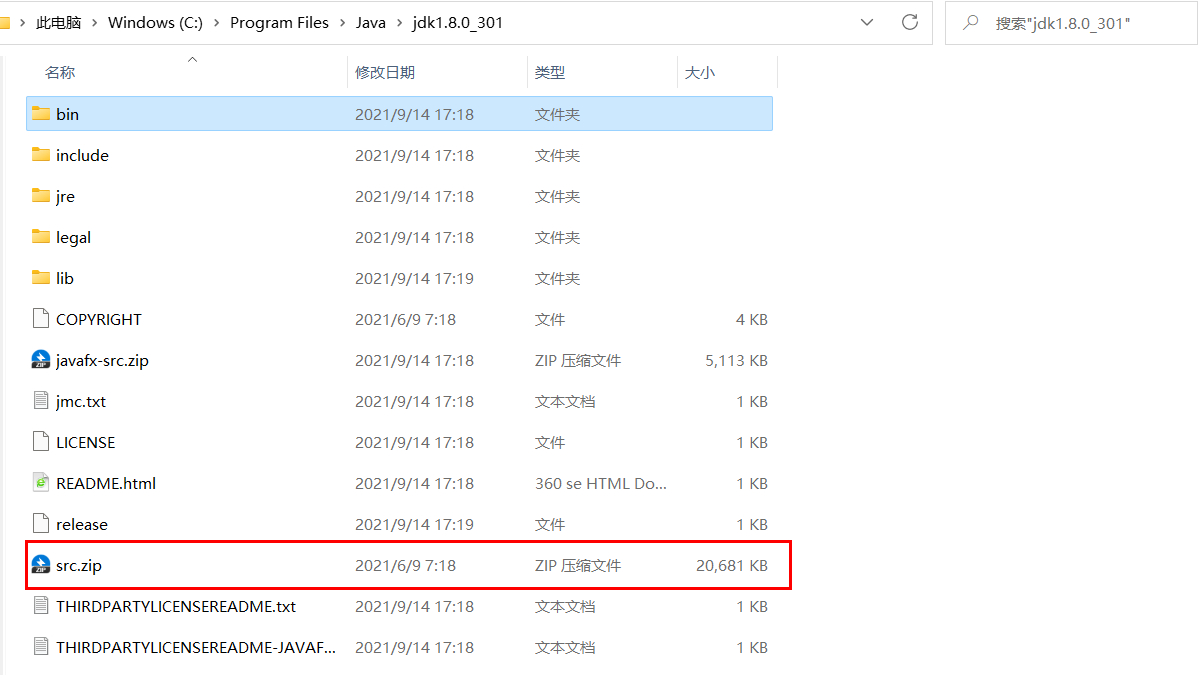Viewport: 1204px width, 675px height.
Task: Open the address bar history dropdown
Action: [867, 22]
